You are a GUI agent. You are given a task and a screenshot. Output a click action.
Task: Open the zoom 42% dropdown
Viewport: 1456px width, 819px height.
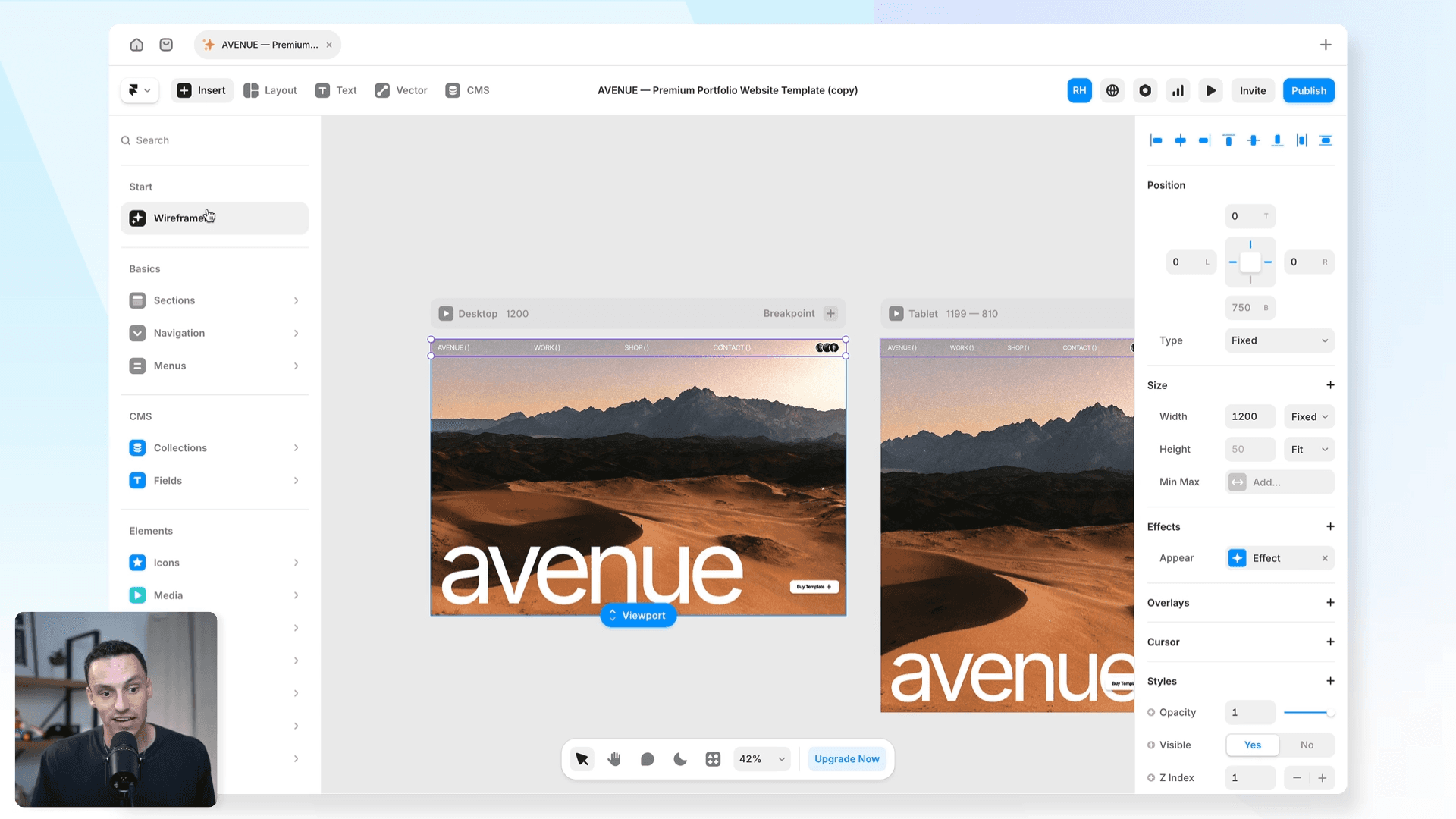click(761, 759)
